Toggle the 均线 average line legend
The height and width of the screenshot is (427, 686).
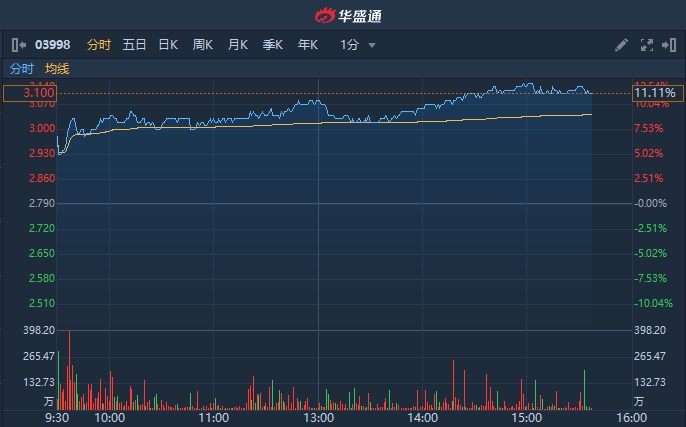click(58, 68)
